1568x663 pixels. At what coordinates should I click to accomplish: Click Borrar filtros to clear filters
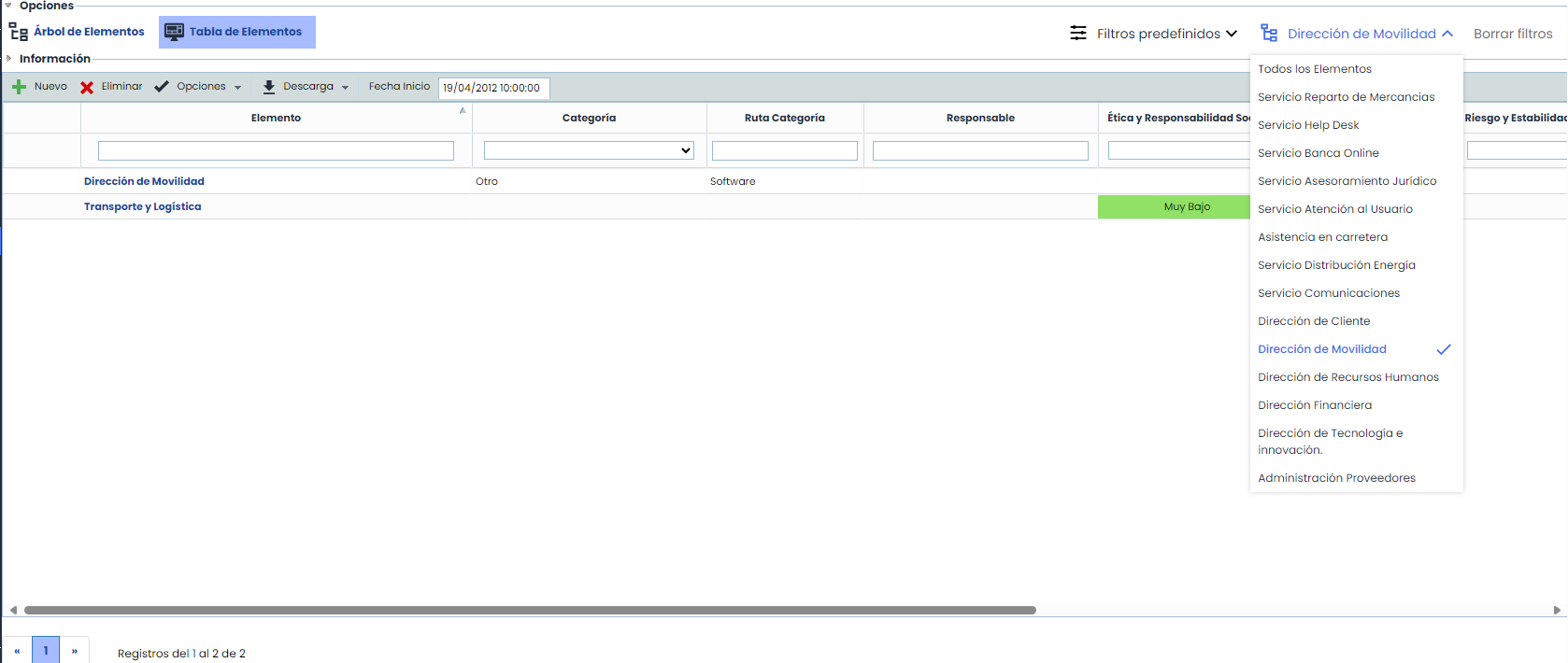click(1513, 34)
